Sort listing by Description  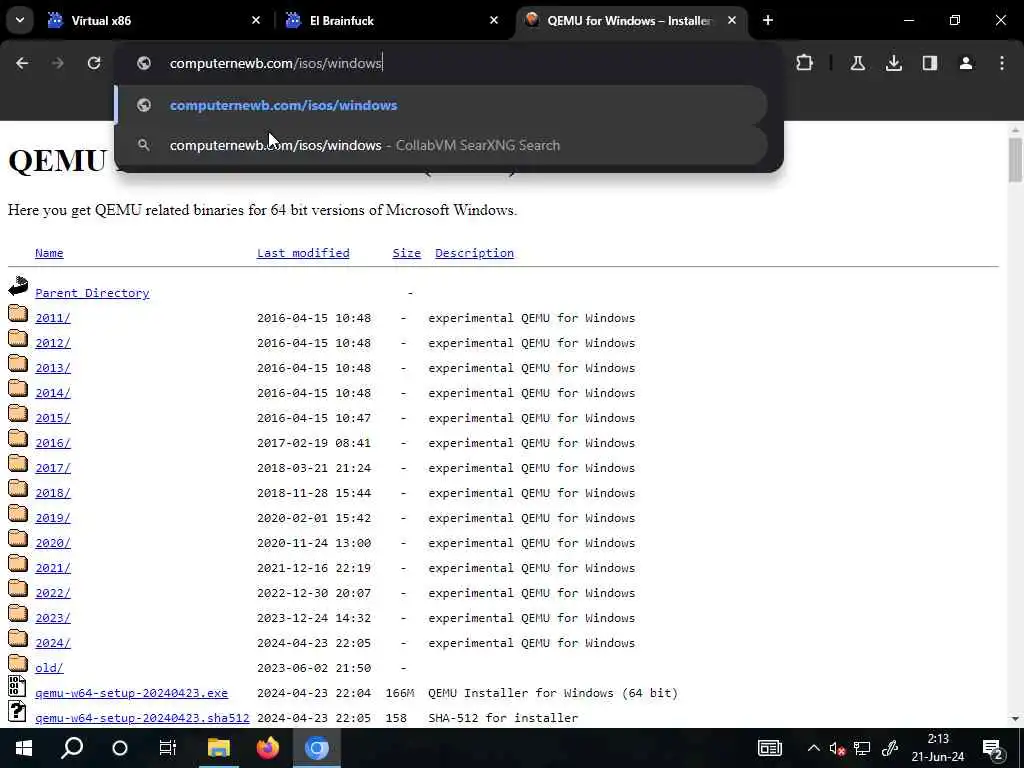tap(474, 253)
